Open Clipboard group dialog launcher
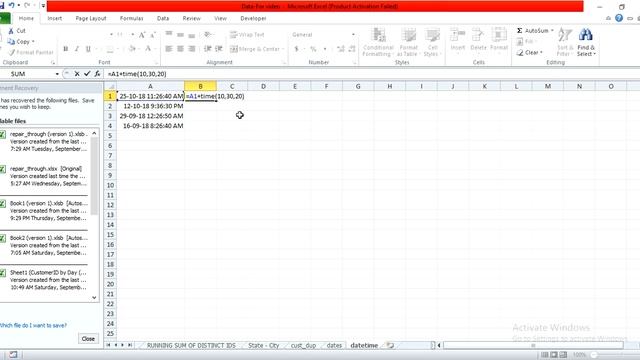The height and width of the screenshot is (360, 640). tap(53, 62)
